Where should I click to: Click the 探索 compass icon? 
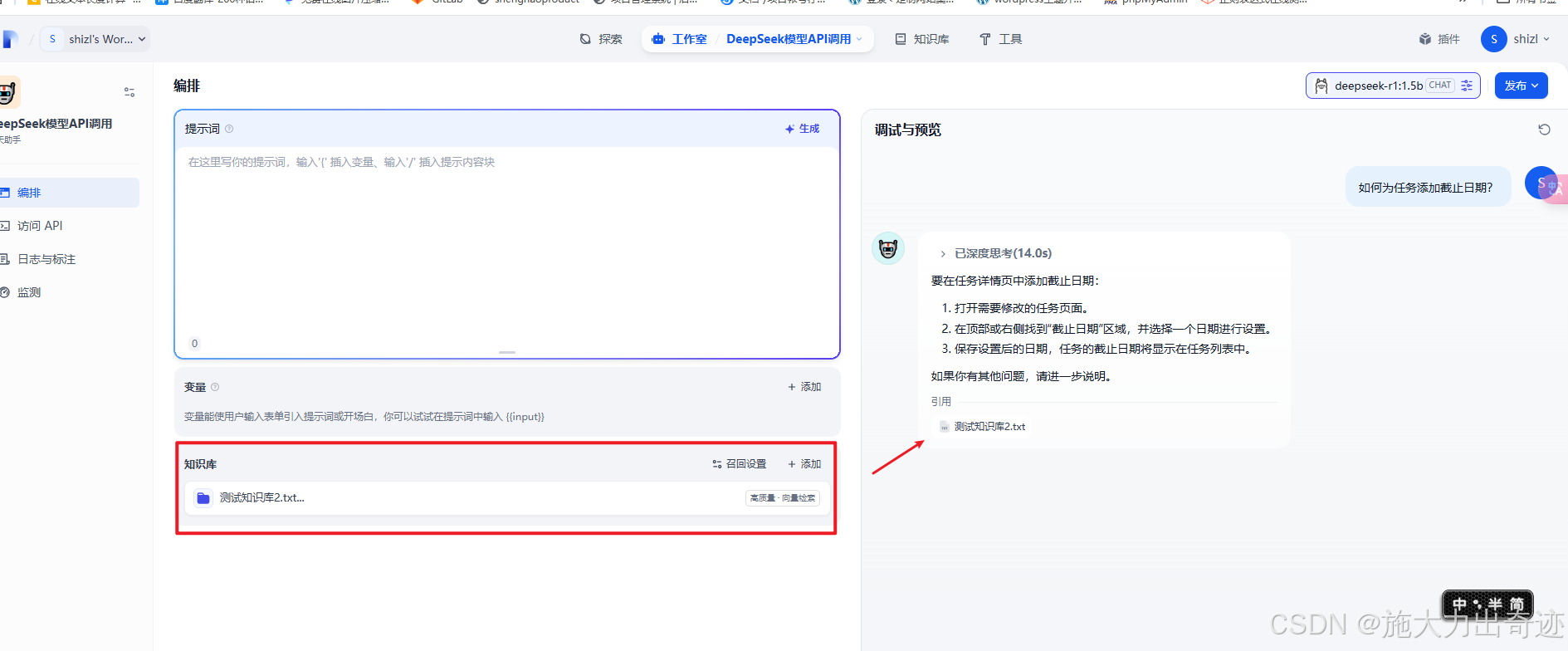585,39
